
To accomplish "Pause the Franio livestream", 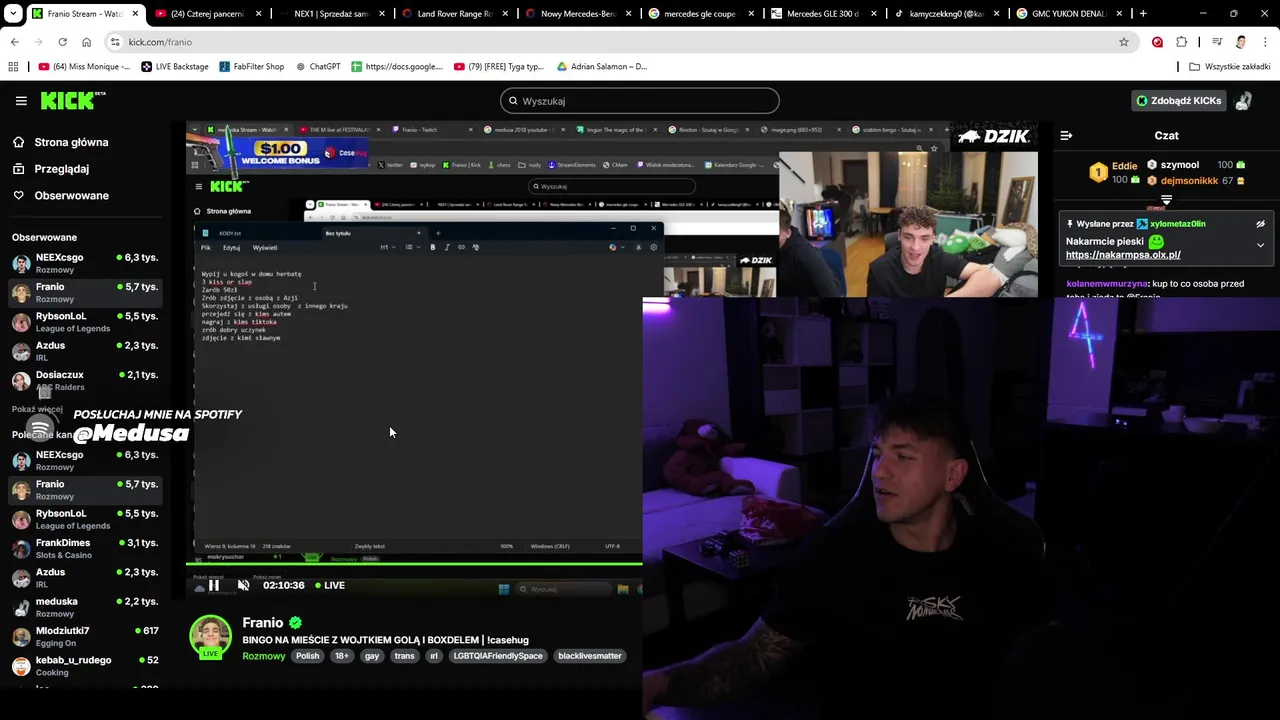I will pos(213,586).
